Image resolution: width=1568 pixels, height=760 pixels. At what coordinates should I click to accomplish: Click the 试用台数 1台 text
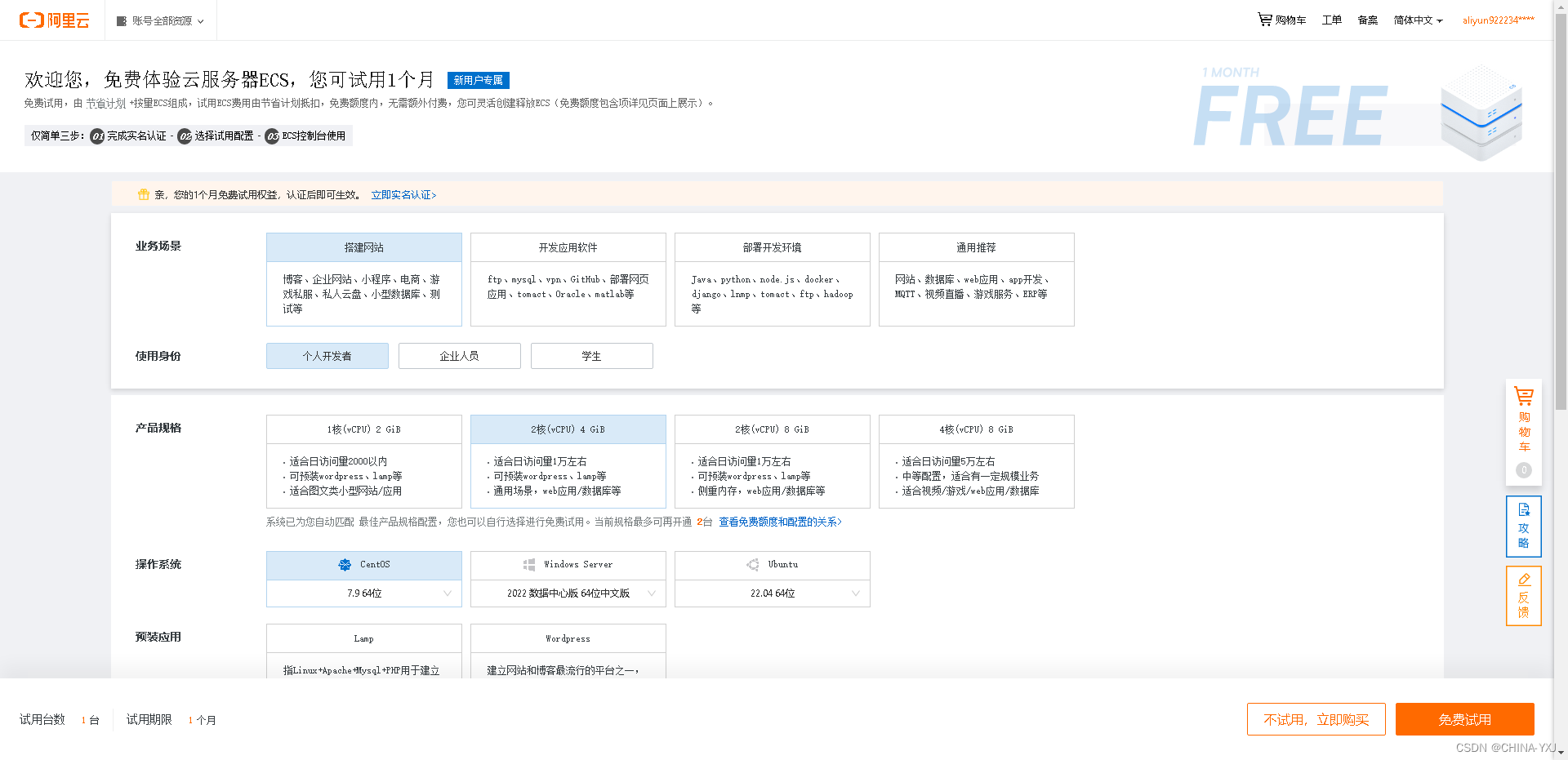click(60, 719)
